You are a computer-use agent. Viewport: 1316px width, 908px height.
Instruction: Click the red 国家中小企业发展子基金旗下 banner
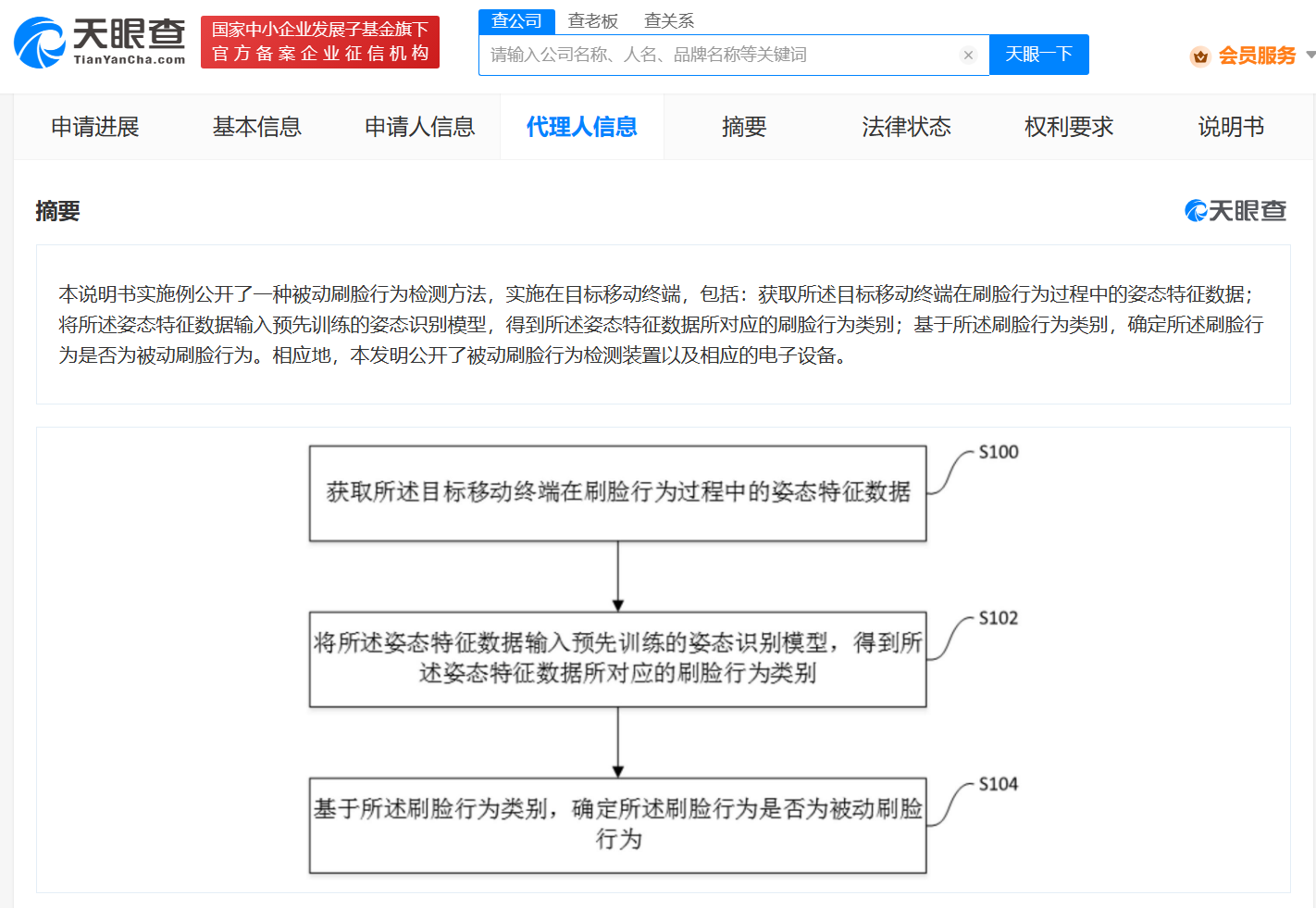(x=320, y=42)
